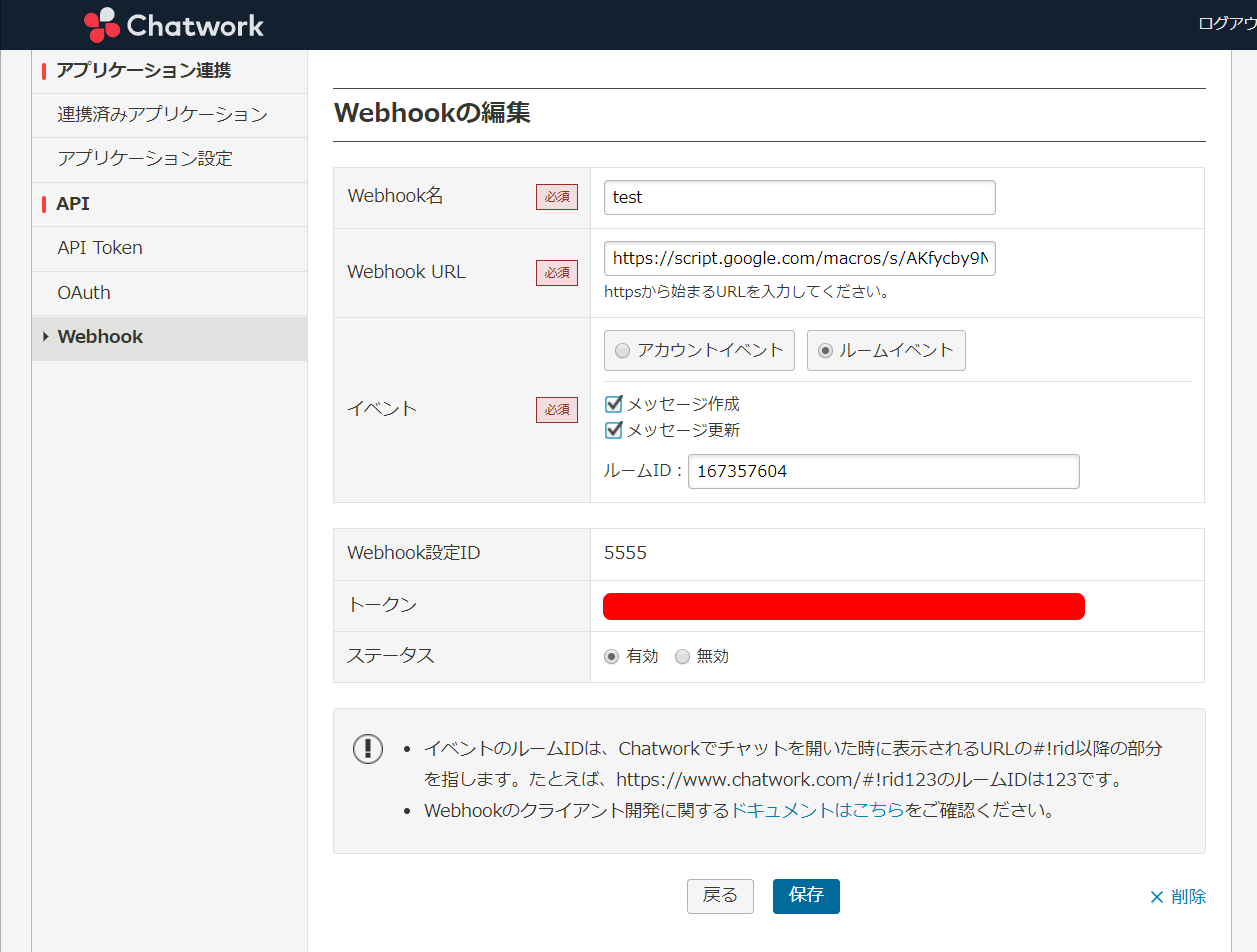Click the × icon beside 削除

1157,896
